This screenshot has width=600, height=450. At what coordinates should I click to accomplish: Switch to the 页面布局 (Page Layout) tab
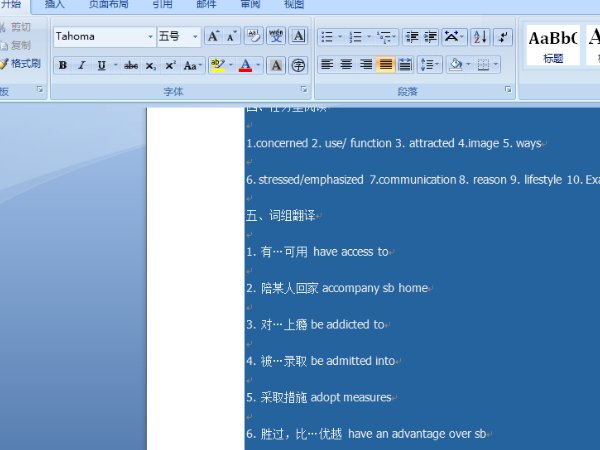pyautogui.click(x=109, y=5)
